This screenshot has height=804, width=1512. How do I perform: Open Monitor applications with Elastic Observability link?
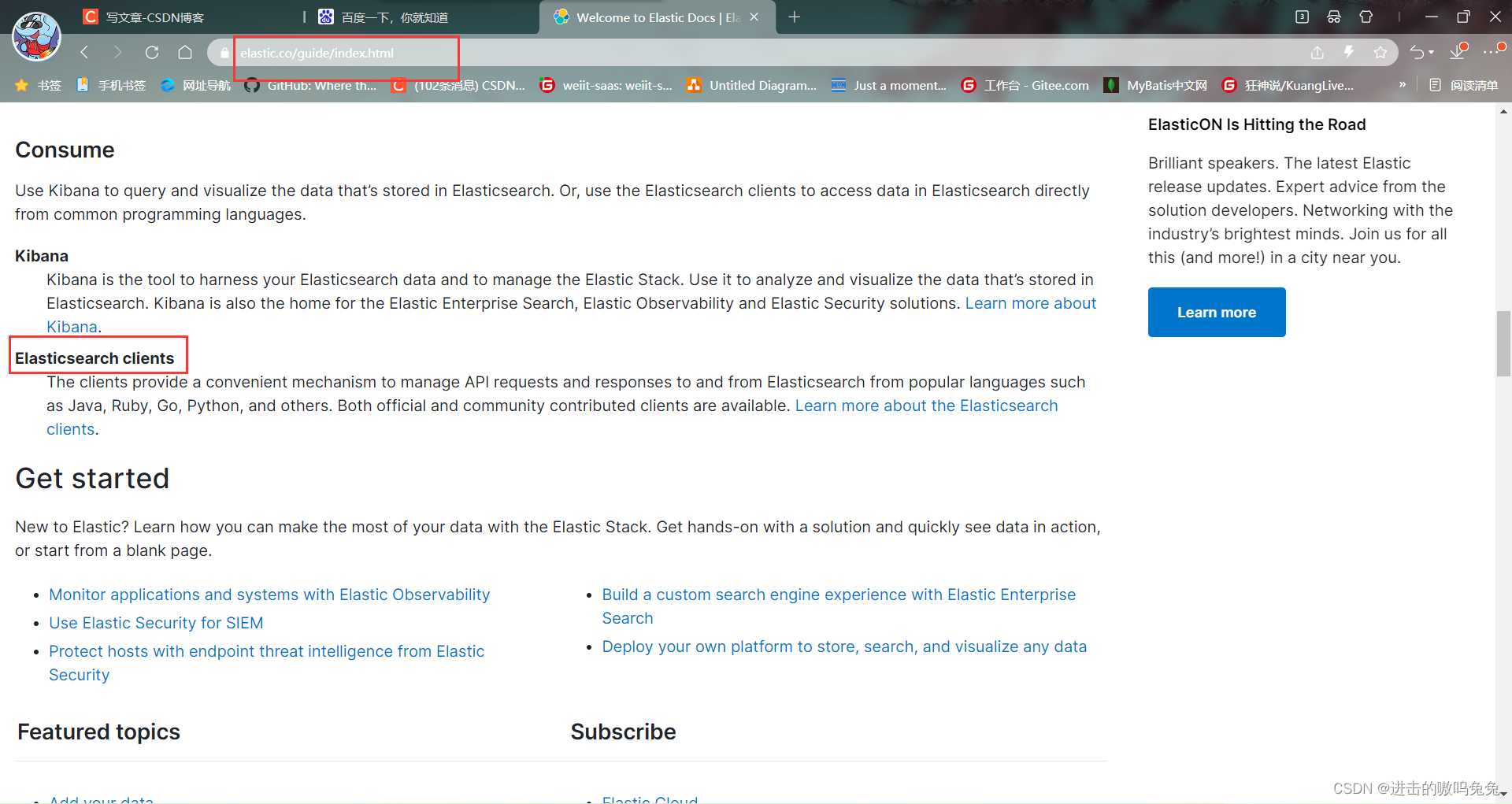269,595
